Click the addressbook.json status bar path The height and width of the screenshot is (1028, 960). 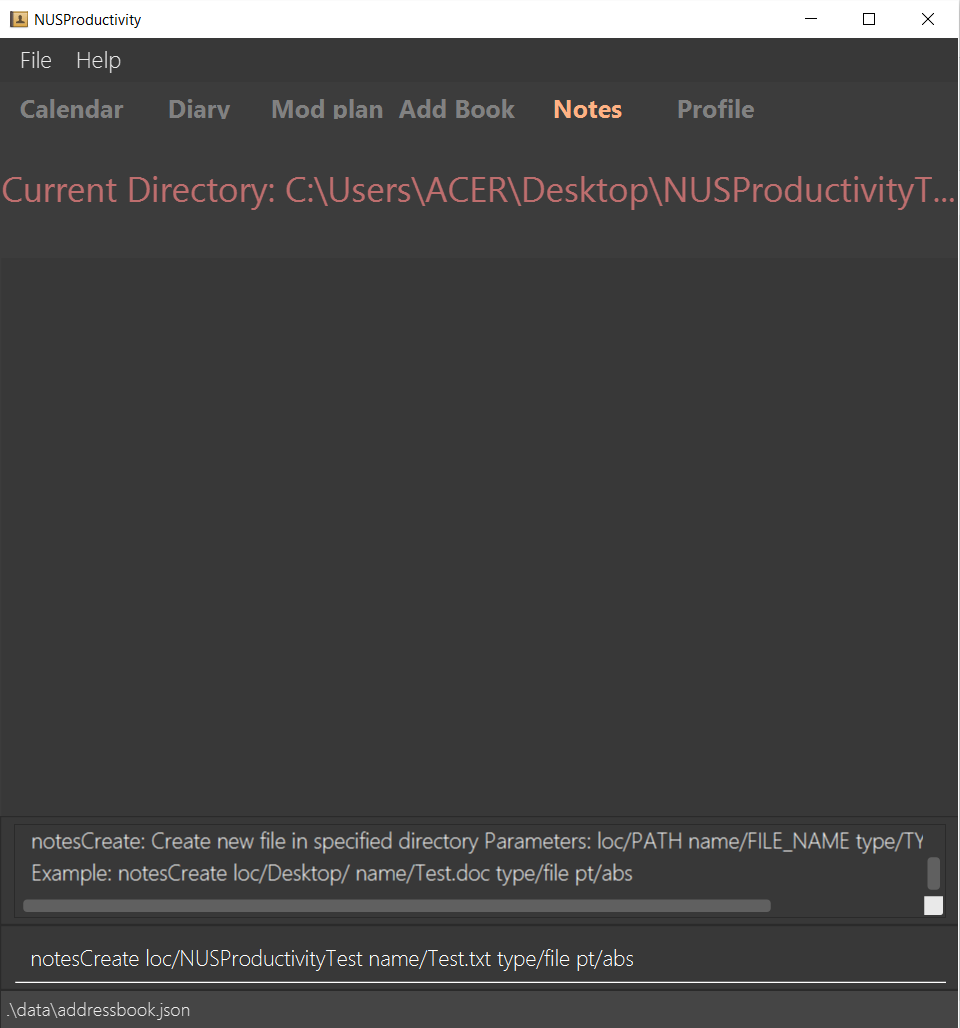[x=98, y=1010]
